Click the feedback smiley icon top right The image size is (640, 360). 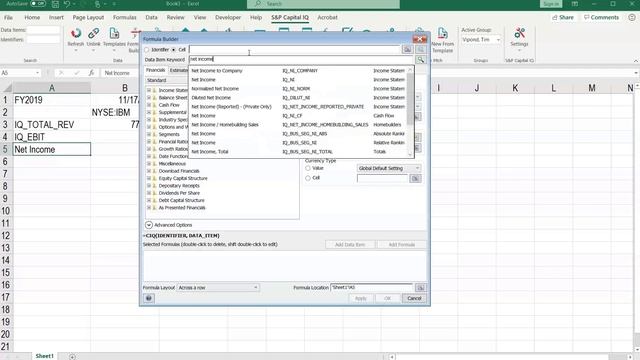coord(632,17)
